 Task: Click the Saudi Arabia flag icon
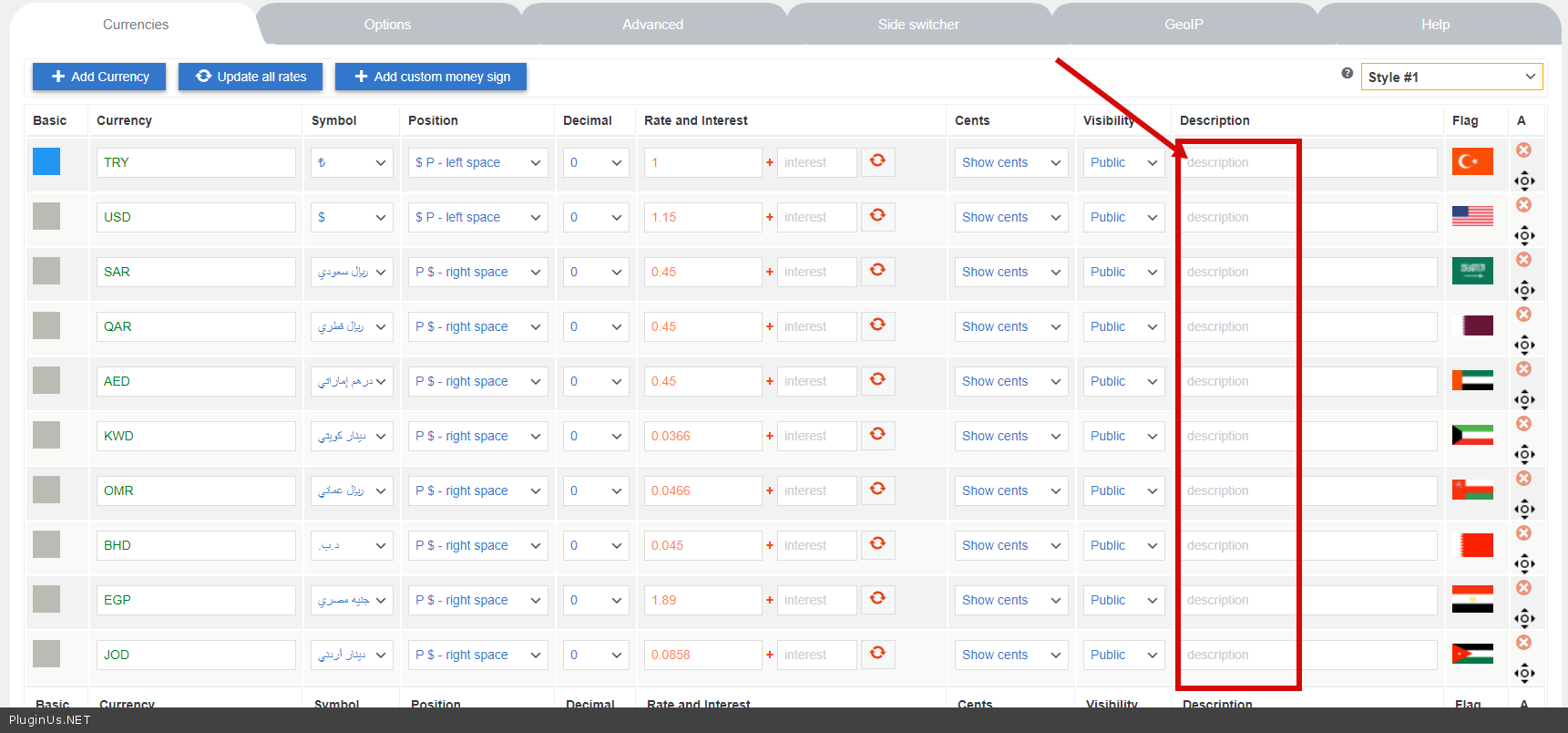pos(1472,271)
